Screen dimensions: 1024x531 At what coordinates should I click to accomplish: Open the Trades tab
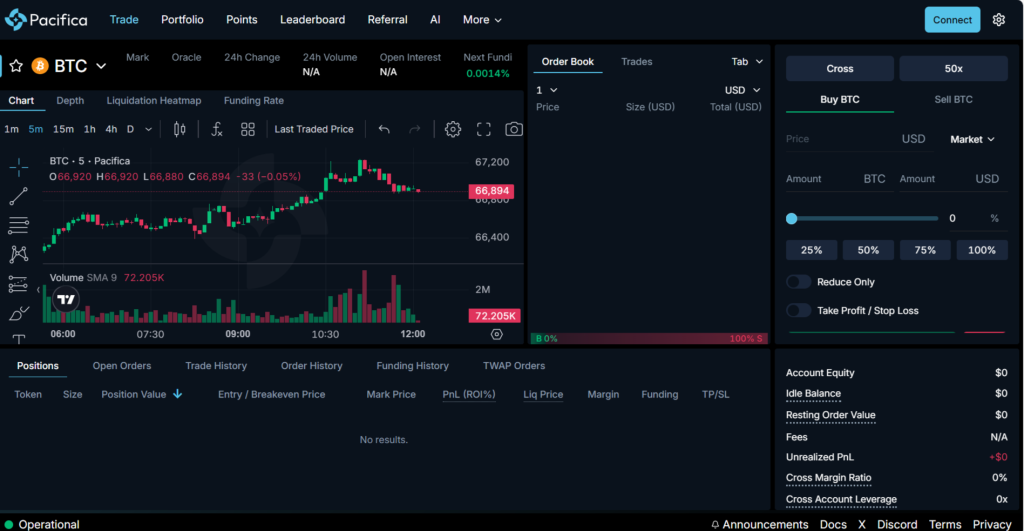pyautogui.click(x=637, y=61)
